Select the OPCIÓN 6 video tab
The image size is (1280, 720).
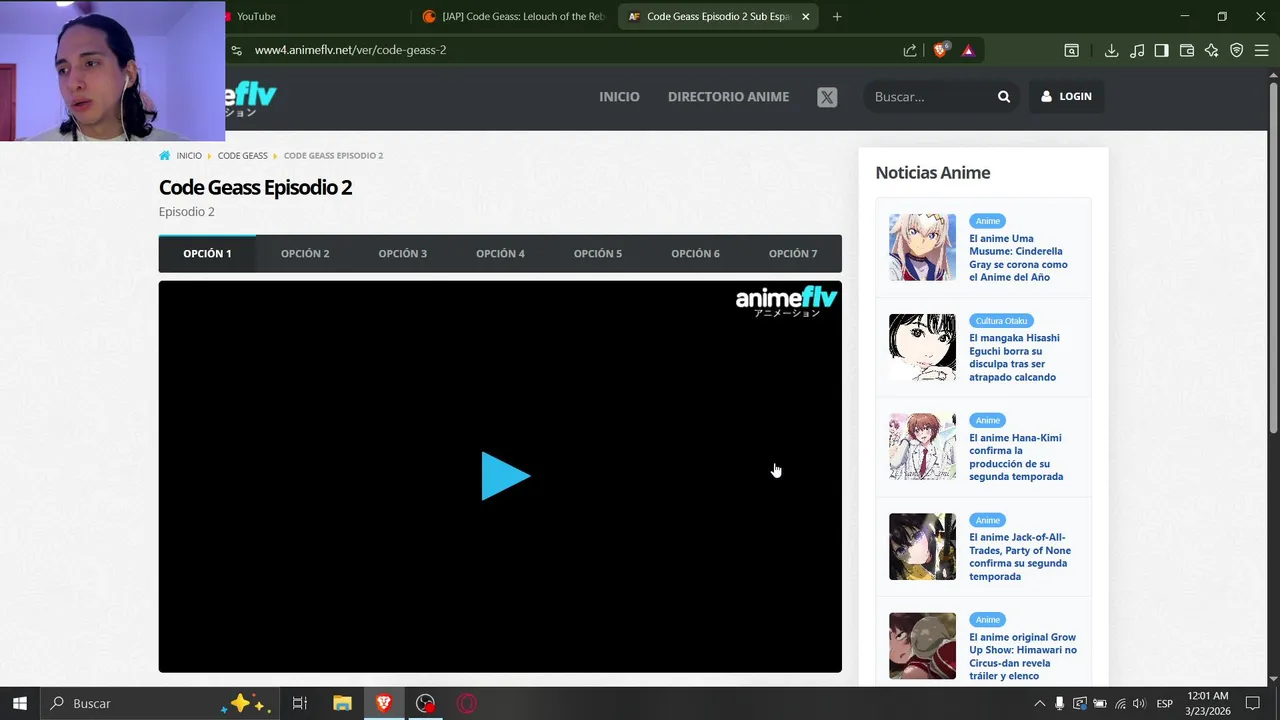pos(695,254)
